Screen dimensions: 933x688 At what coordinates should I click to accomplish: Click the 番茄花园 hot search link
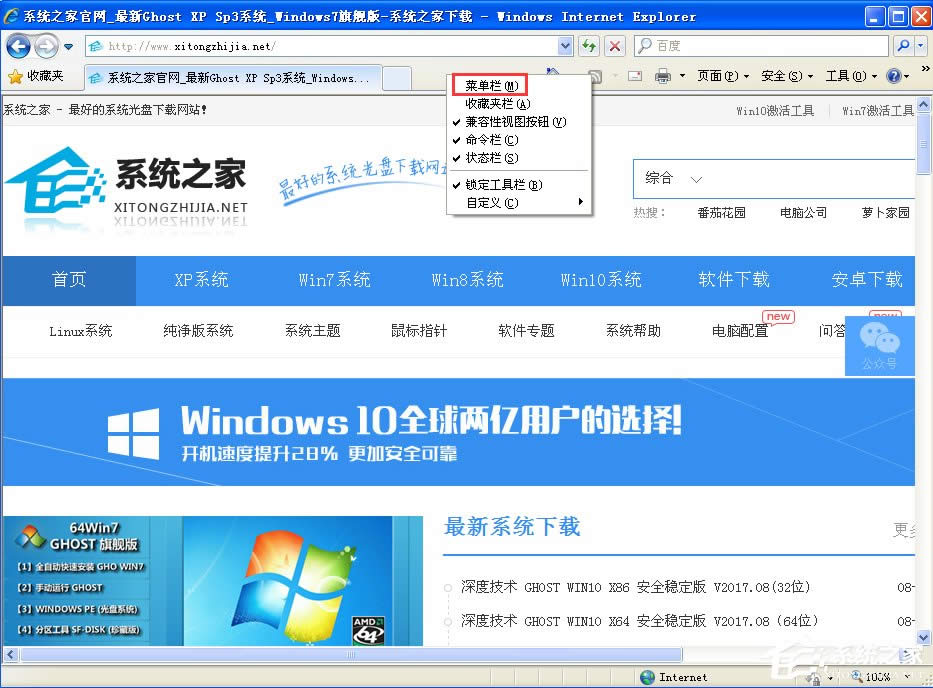pyautogui.click(x=722, y=213)
